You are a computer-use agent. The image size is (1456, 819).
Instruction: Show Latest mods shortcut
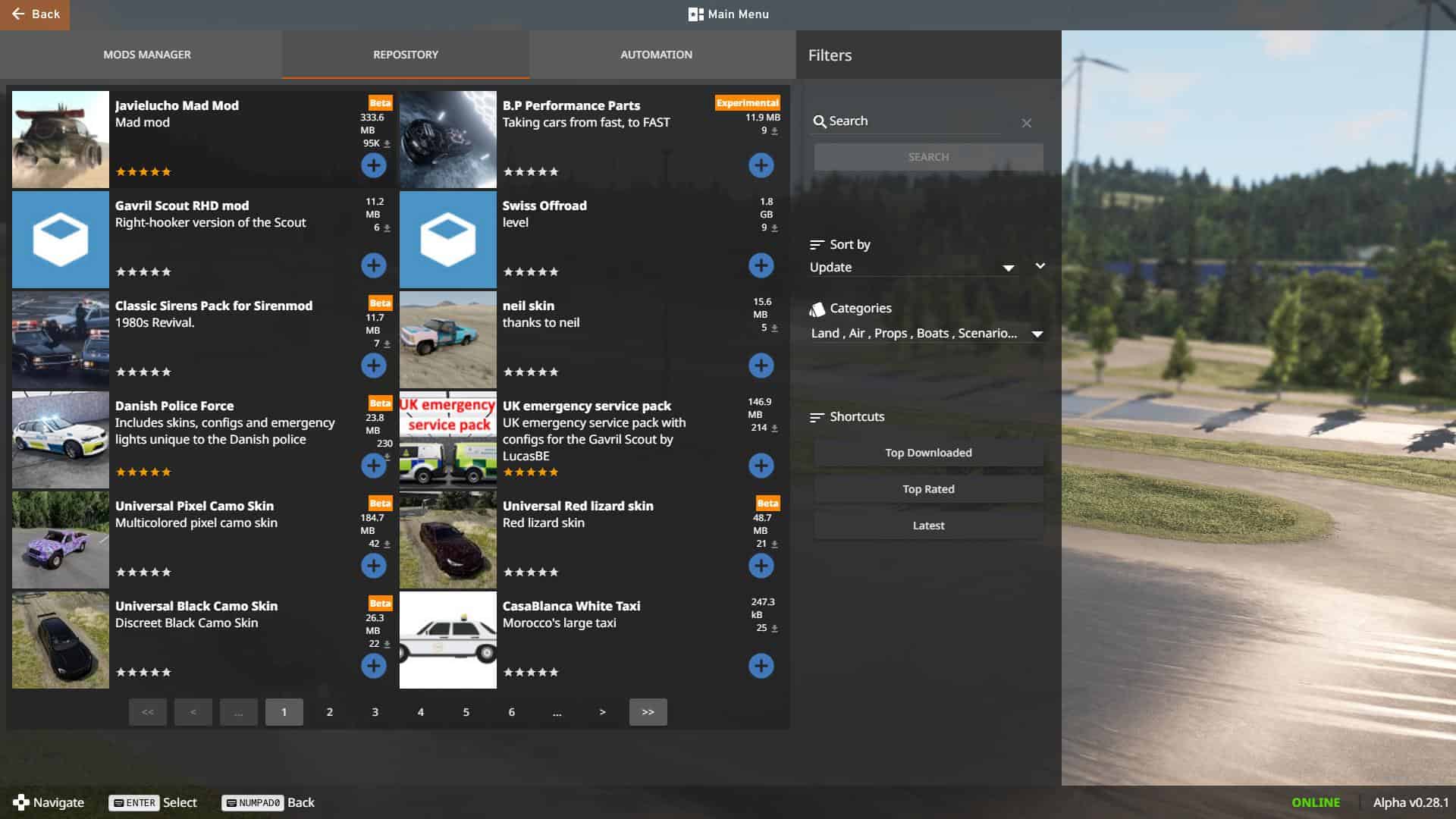point(928,526)
